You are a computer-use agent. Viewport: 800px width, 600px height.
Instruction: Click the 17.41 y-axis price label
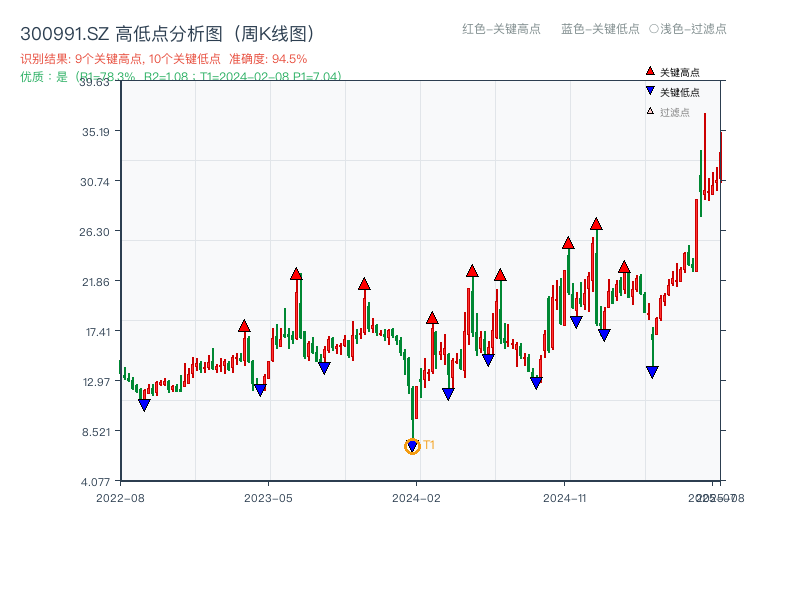pos(98,332)
